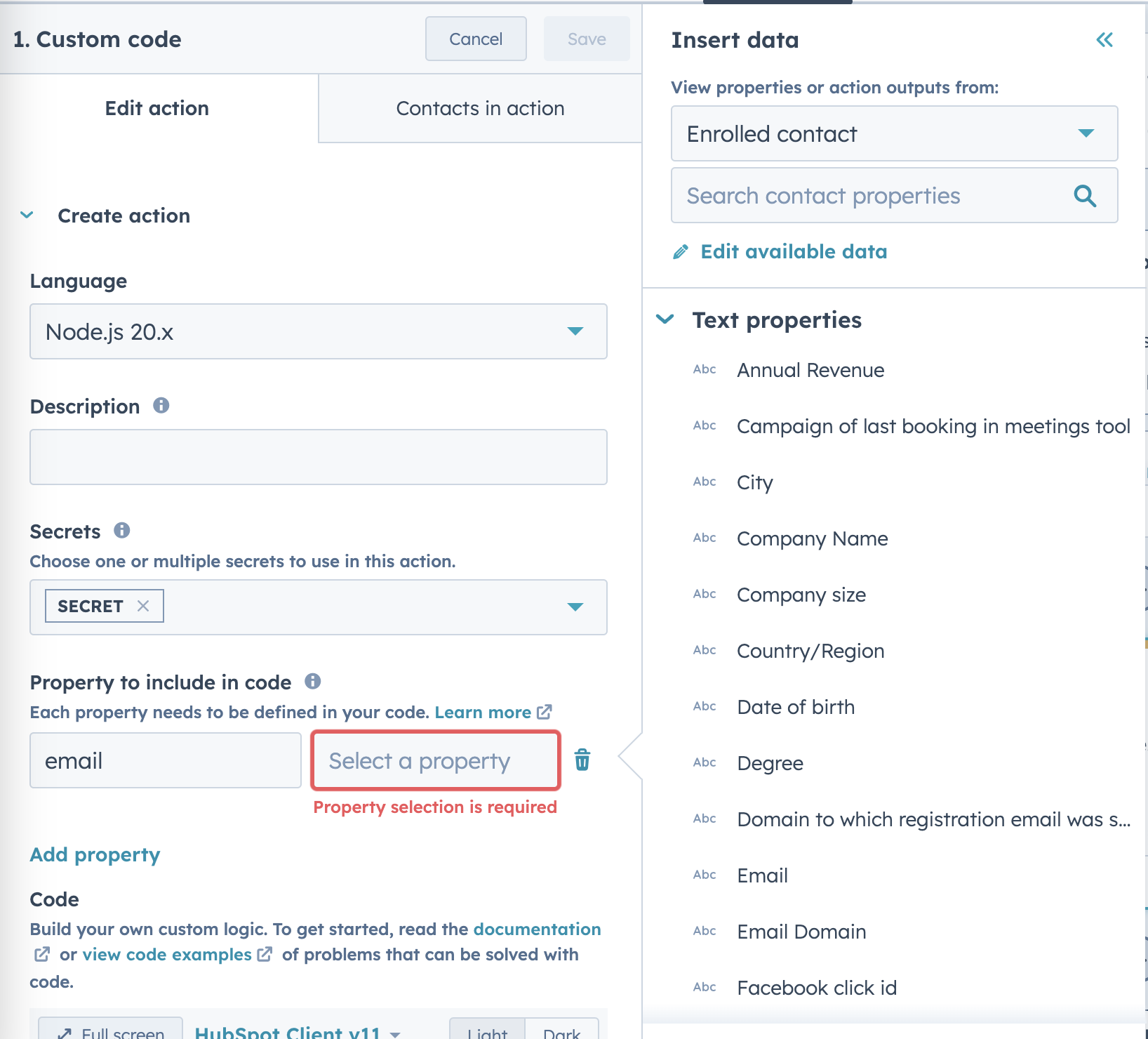Switch code editor to Light theme
The height and width of the screenshot is (1039, 1148).
[487, 1031]
